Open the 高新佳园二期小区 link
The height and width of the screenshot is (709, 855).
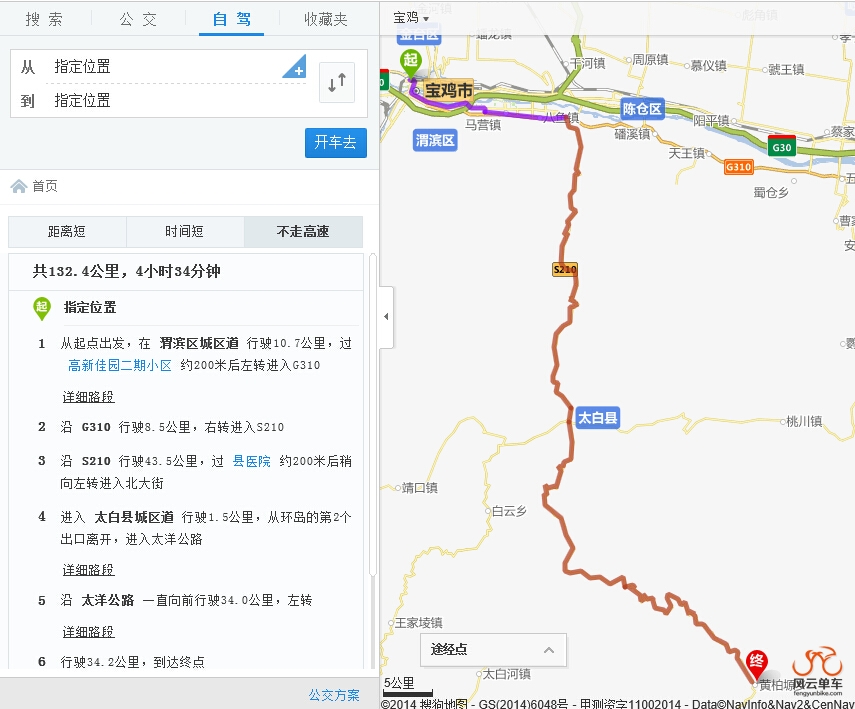tap(120, 365)
